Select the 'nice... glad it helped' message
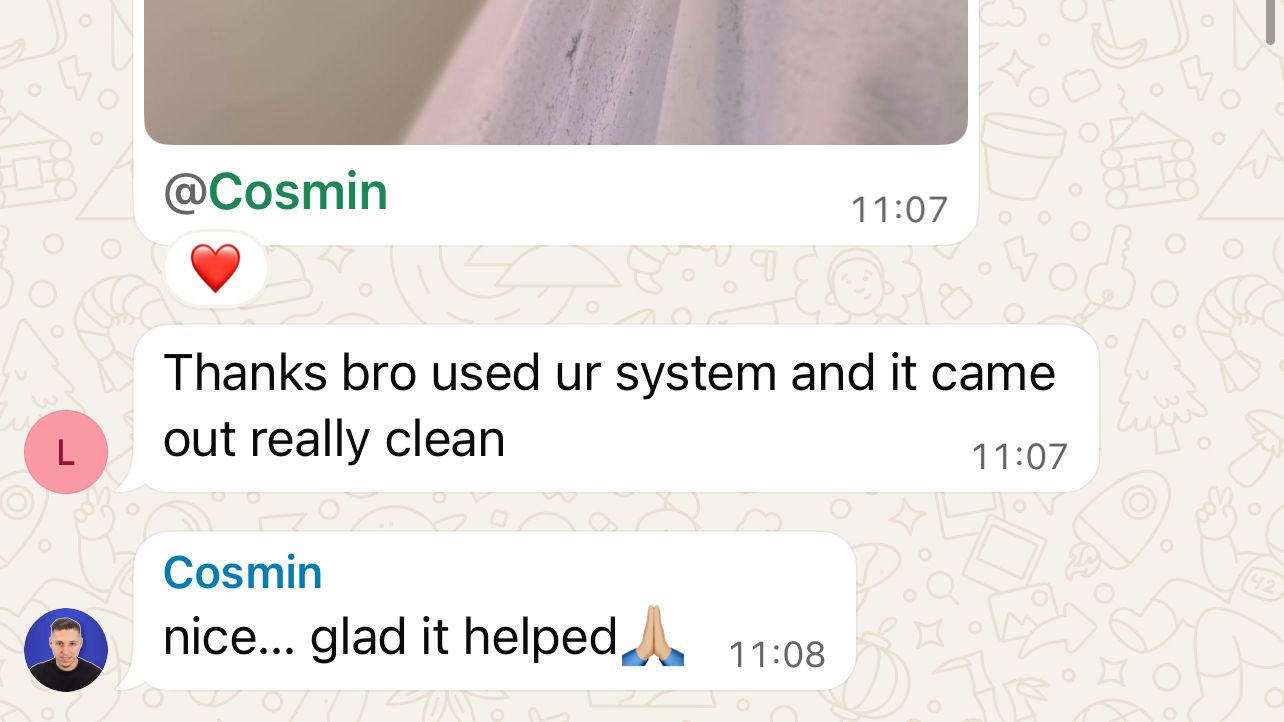 494,611
